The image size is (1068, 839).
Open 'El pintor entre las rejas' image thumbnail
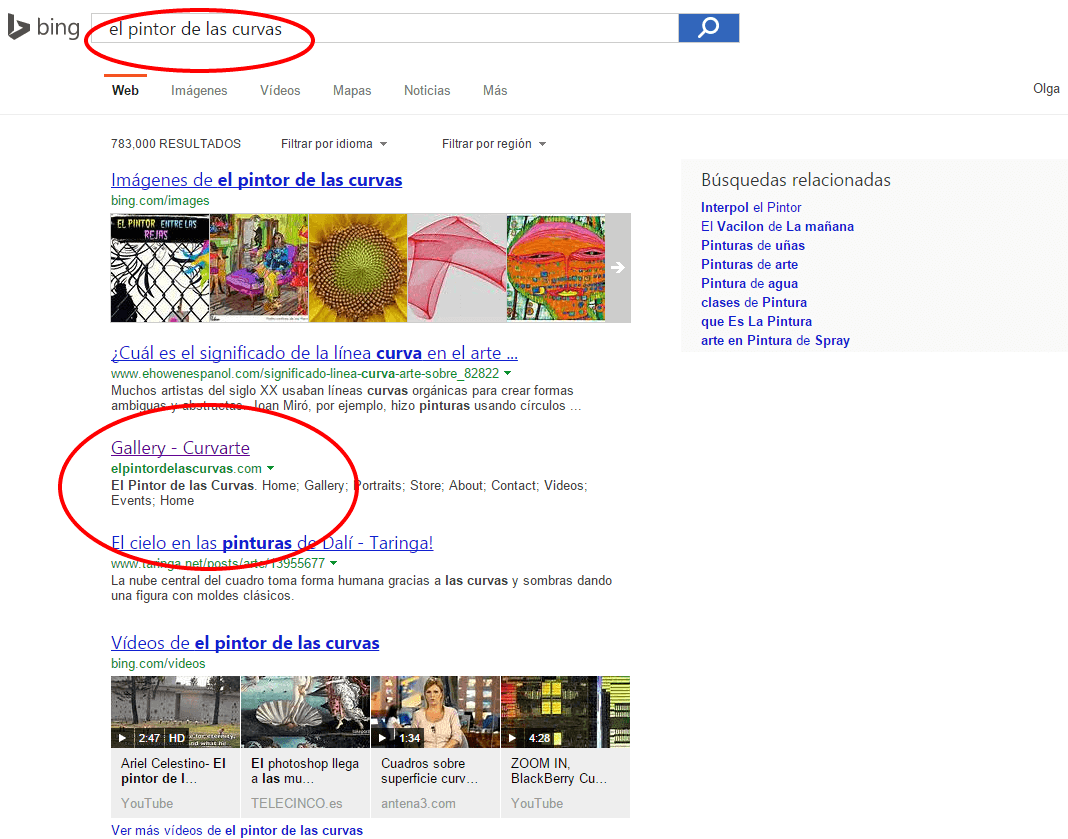[x=160, y=268]
